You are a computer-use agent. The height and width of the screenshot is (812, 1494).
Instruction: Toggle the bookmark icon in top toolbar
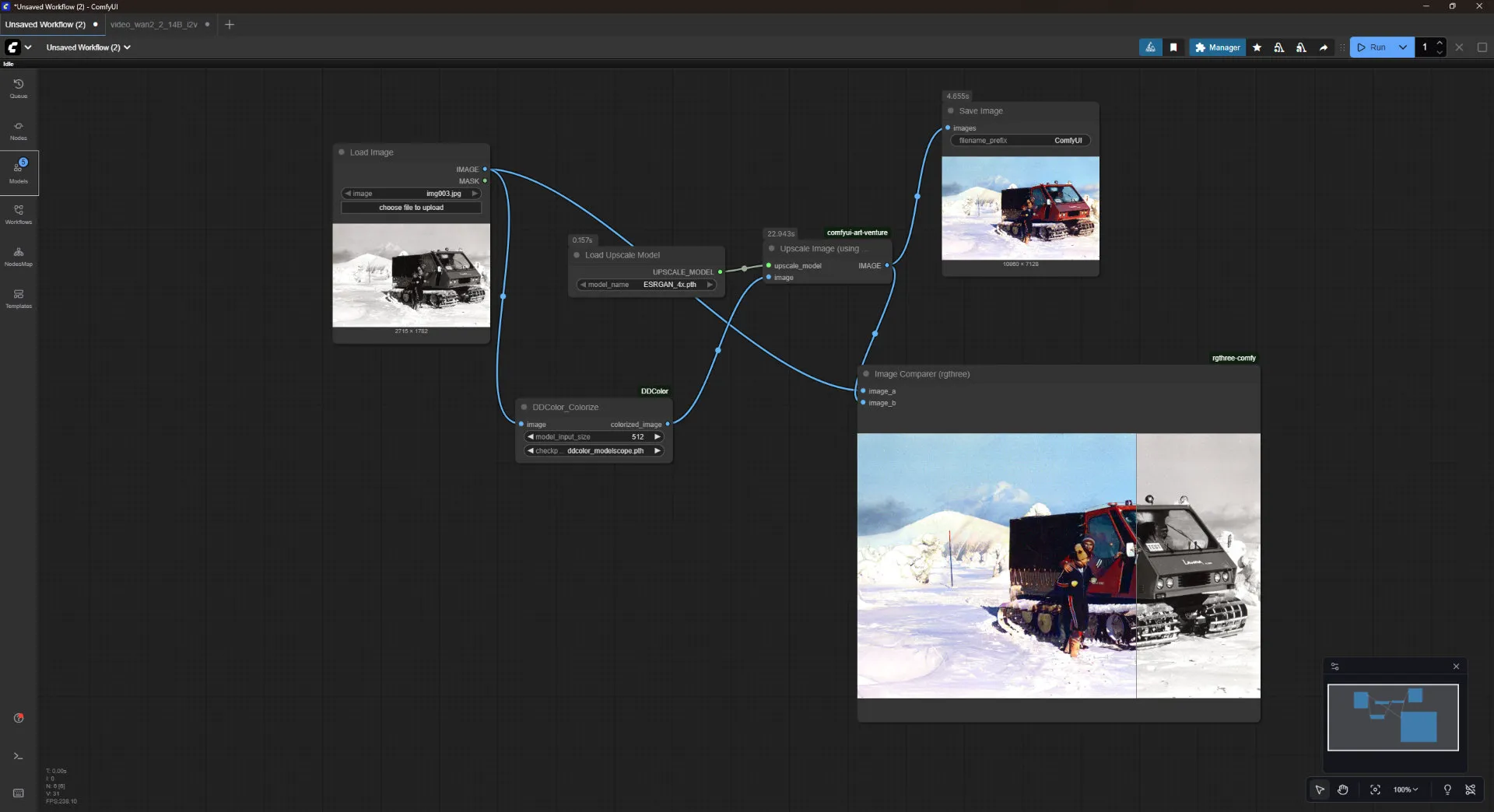[x=1173, y=47]
